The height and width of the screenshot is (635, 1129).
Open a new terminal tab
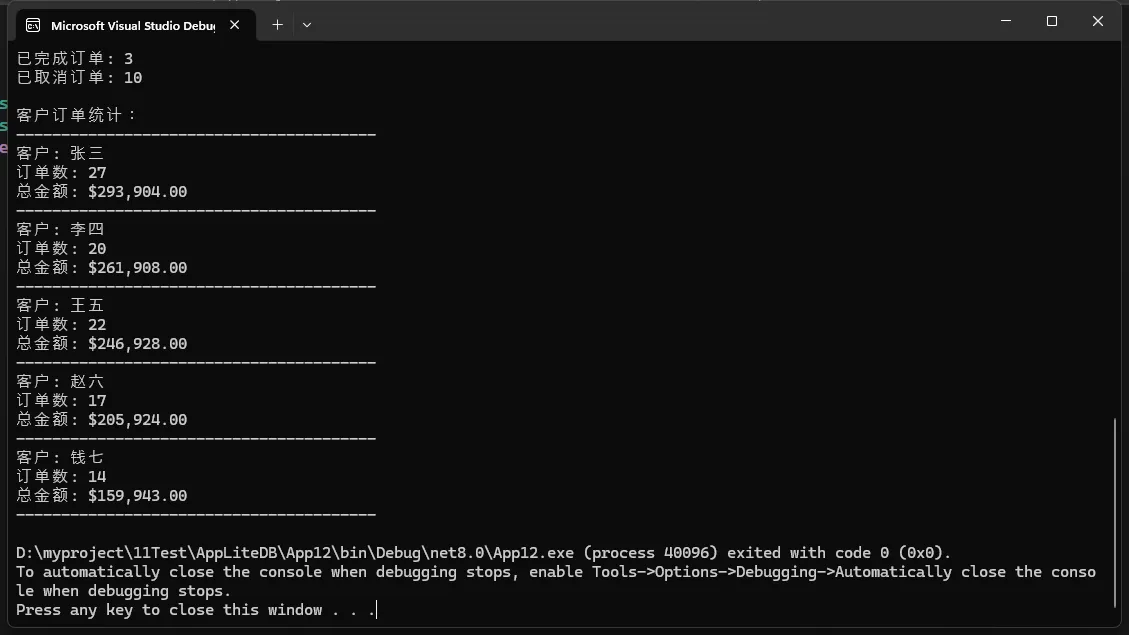pos(278,25)
